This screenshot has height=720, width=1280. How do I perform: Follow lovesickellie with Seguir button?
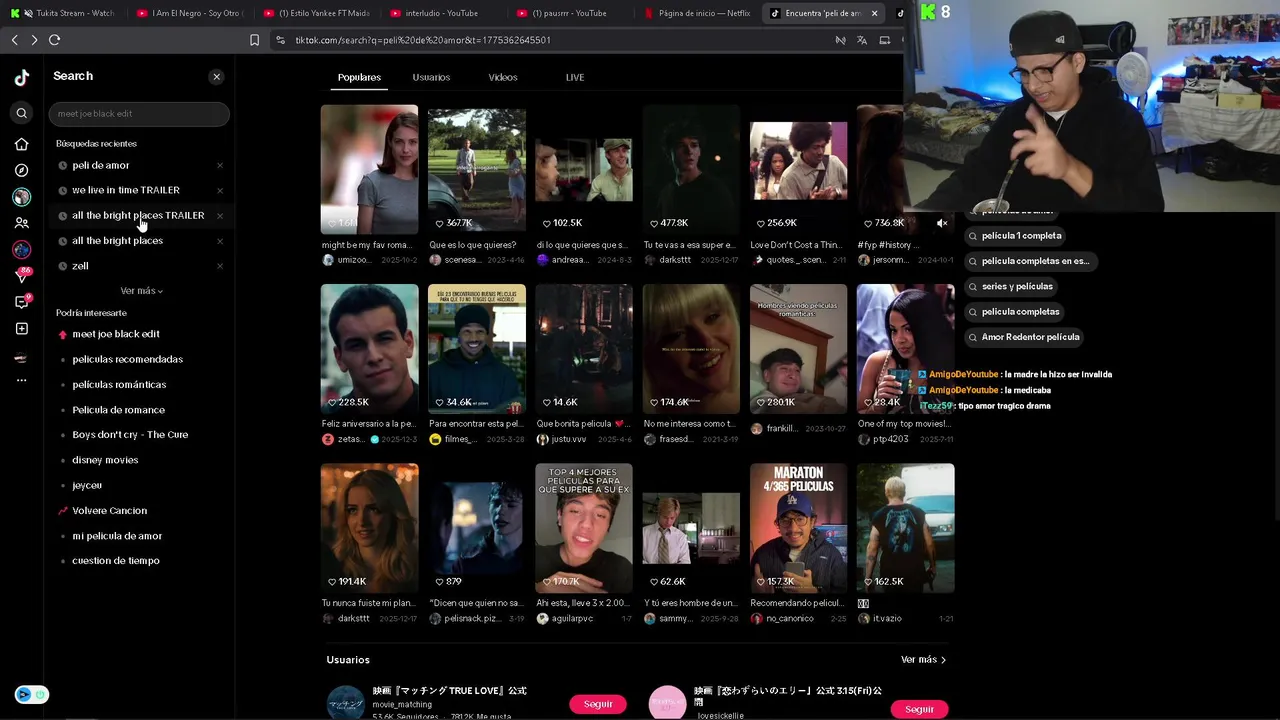point(919,709)
